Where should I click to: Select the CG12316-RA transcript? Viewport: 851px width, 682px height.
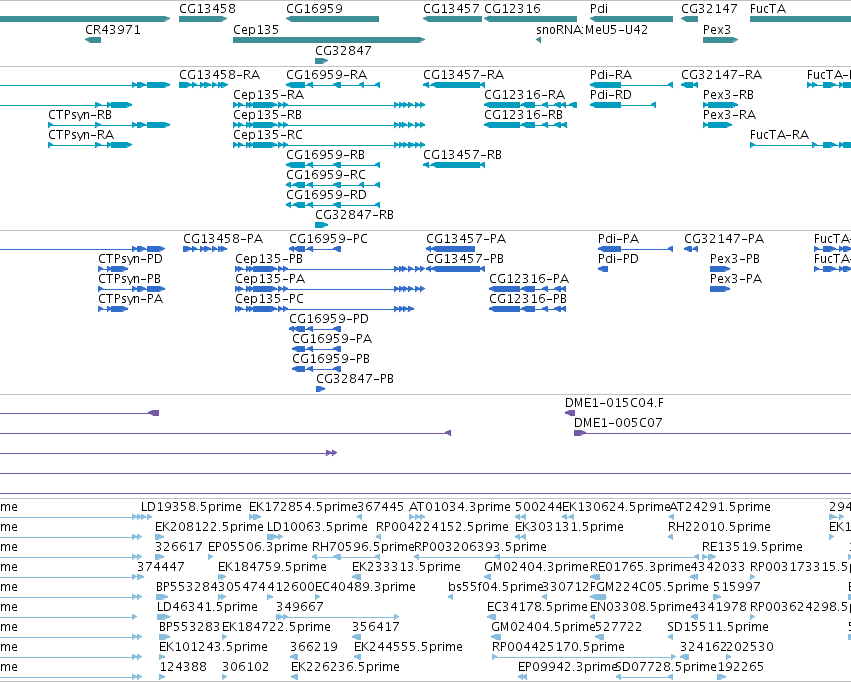(530, 105)
